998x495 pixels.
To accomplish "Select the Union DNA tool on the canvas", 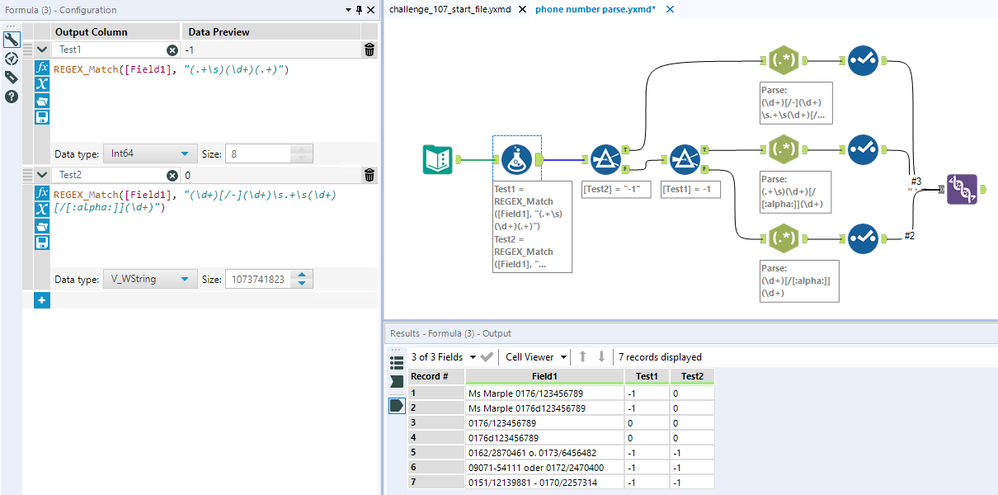I will pos(962,189).
